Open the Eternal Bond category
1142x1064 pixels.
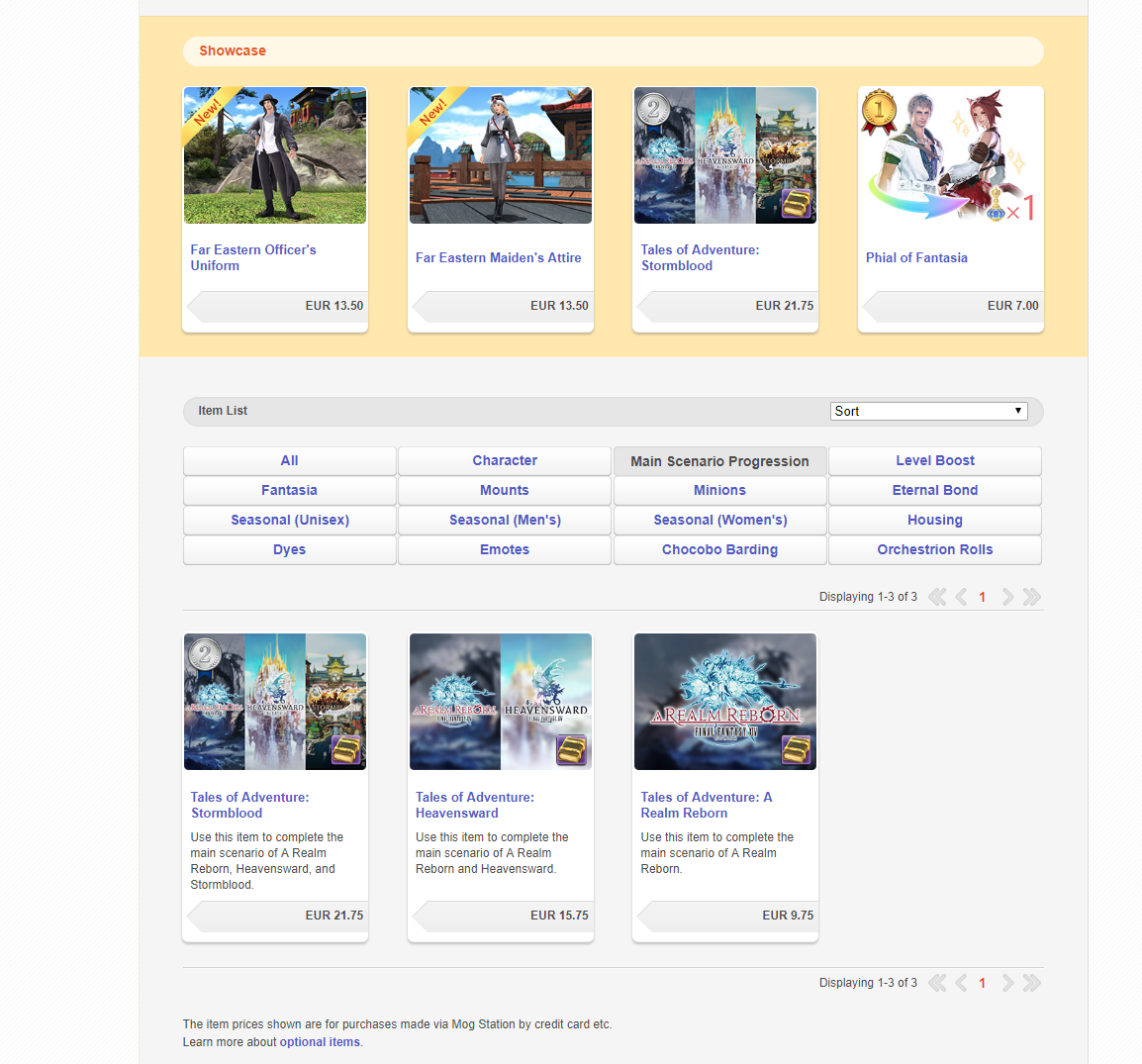[935, 491]
